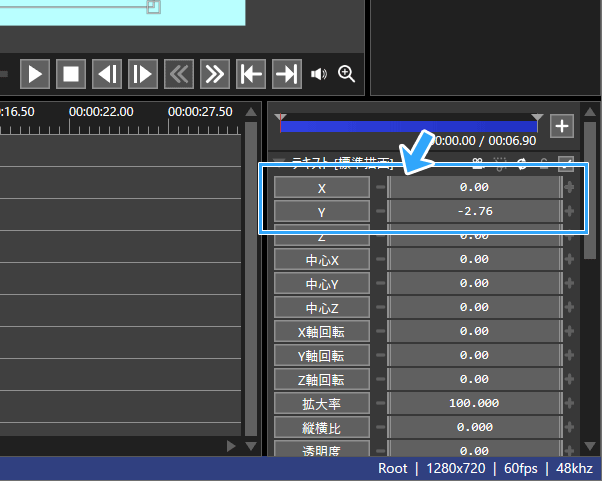The height and width of the screenshot is (481, 602).
Task: Open the X軸回転 animation type button
Action: point(322,331)
